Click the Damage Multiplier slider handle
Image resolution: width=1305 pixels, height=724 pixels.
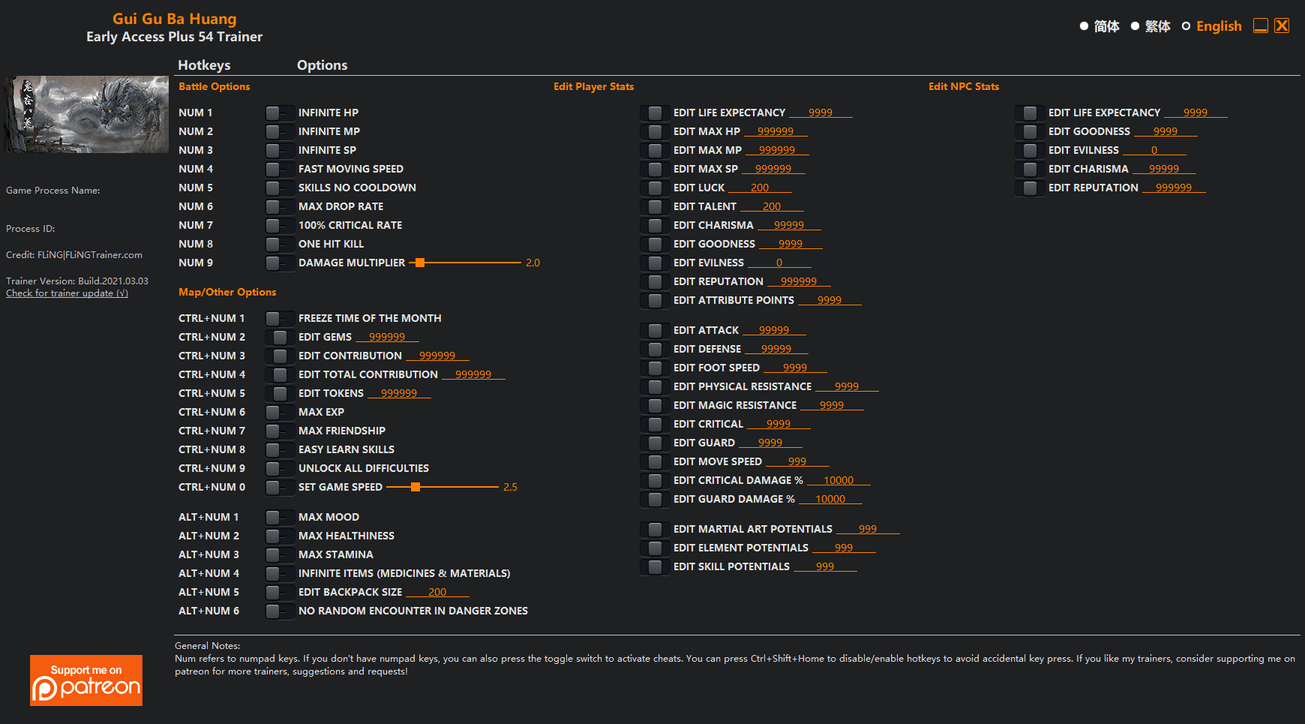[x=420, y=263]
